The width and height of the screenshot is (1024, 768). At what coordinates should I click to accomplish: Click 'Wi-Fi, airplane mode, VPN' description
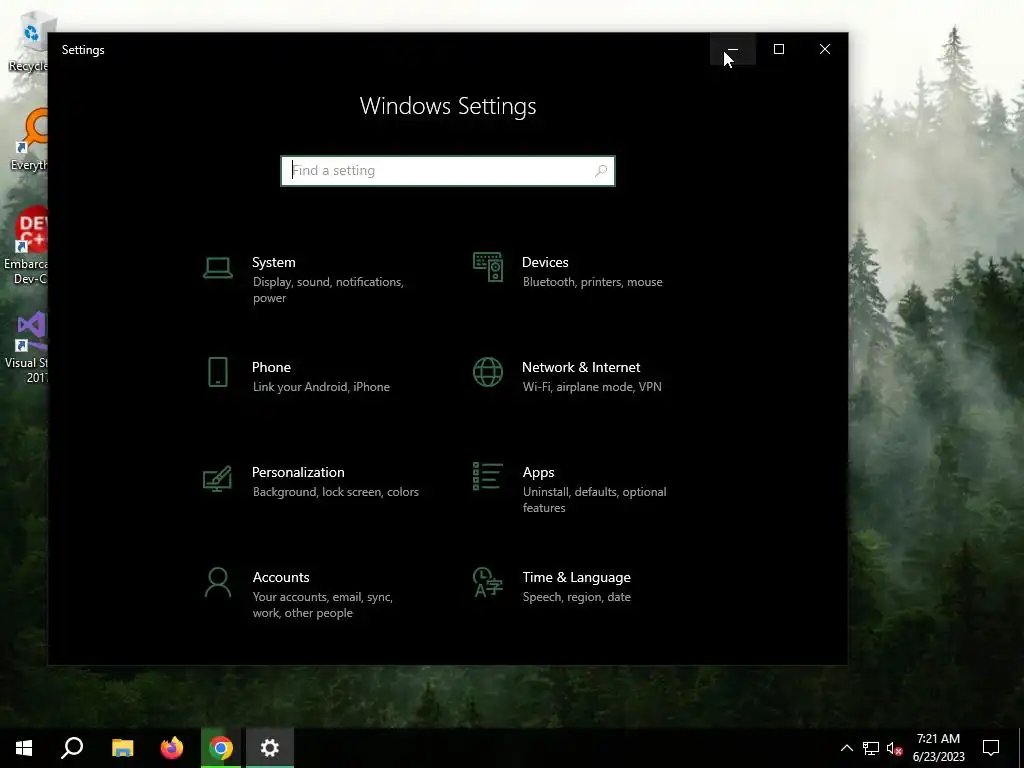[x=592, y=387]
